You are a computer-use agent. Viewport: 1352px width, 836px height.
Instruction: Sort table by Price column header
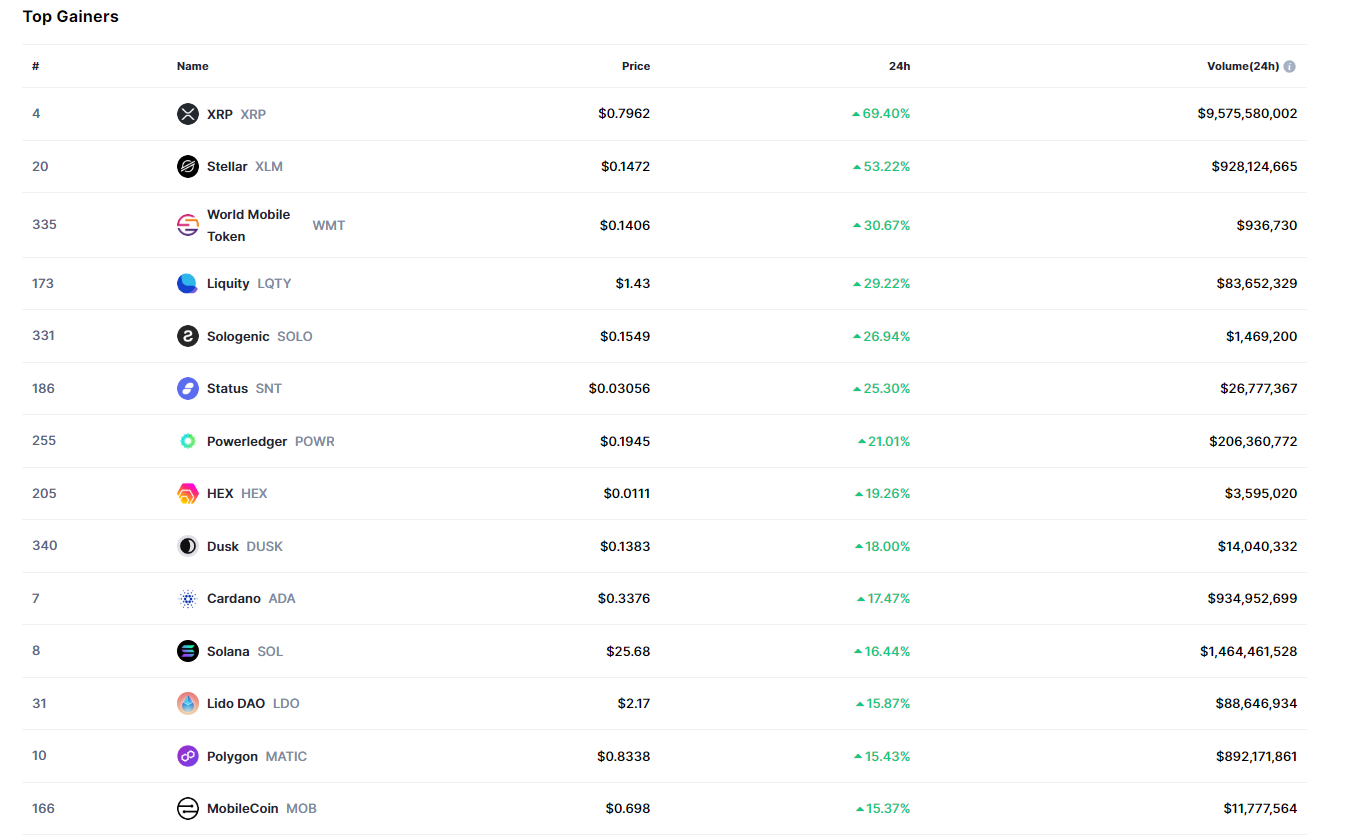point(635,66)
